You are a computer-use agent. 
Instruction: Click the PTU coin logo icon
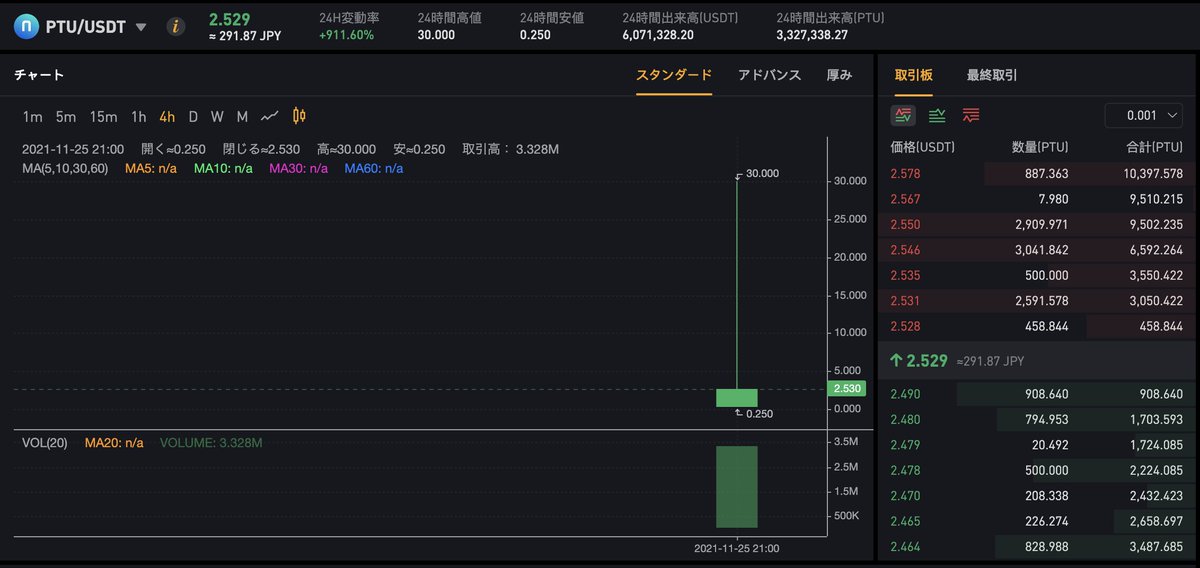coord(26,27)
